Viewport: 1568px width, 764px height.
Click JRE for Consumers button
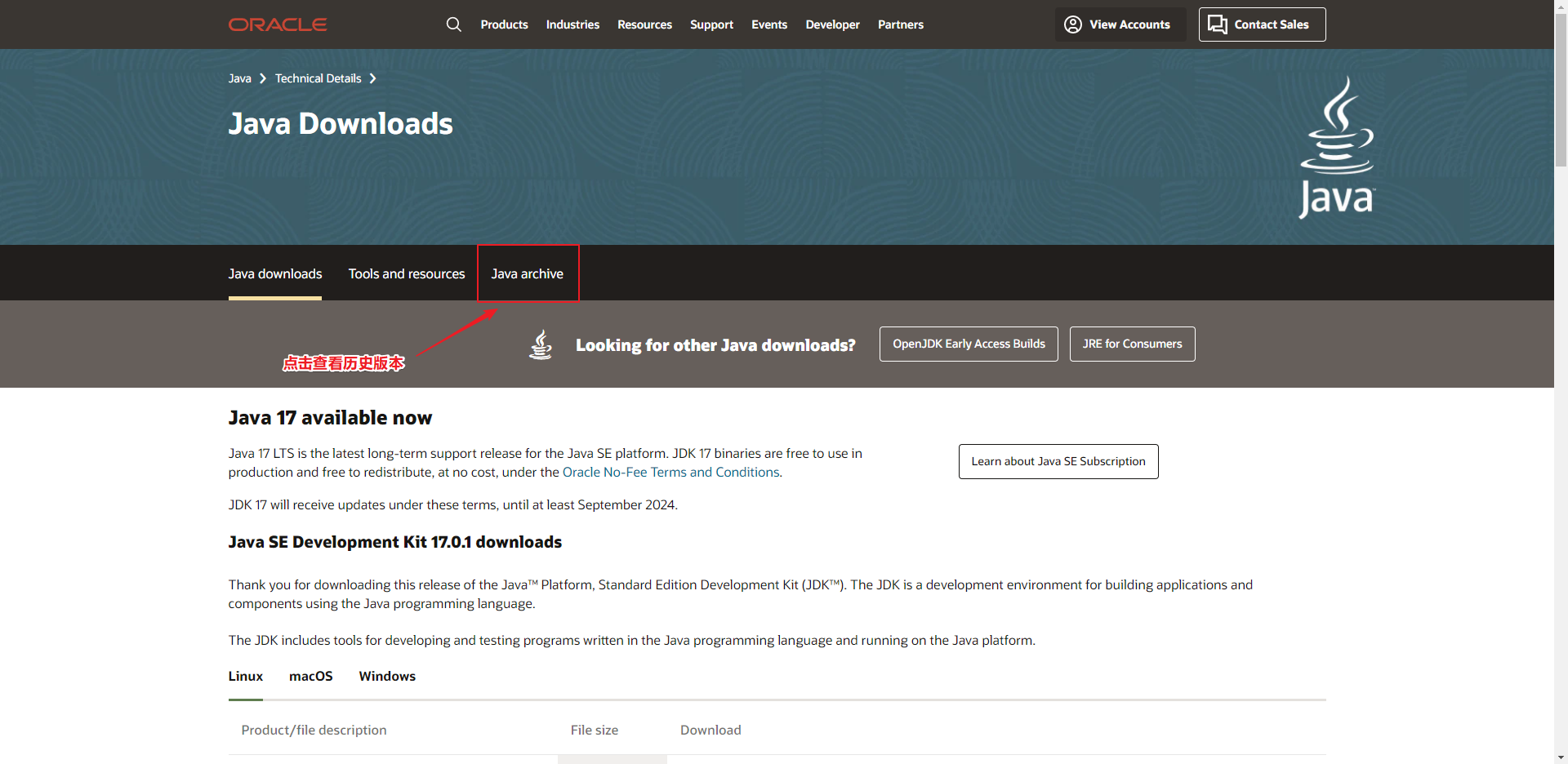(x=1132, y=344)
